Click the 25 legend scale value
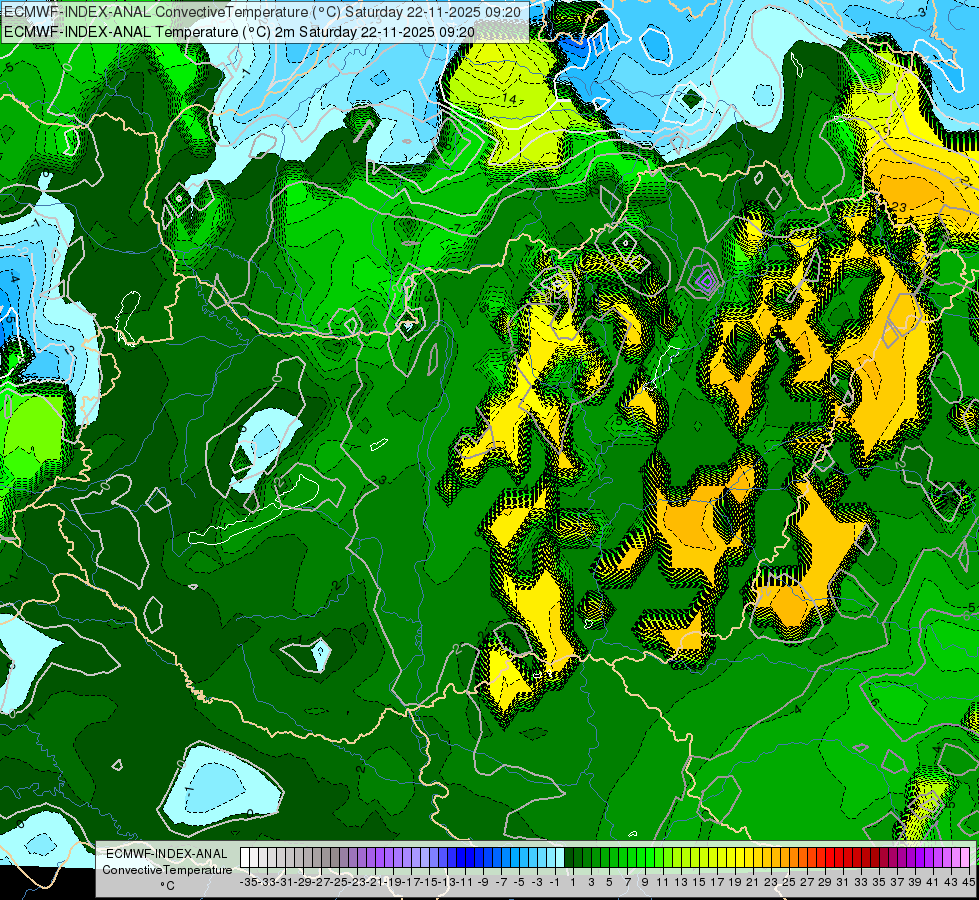This screenshot has width=979, height=900. pyautogui.click(x=789, y=882)
